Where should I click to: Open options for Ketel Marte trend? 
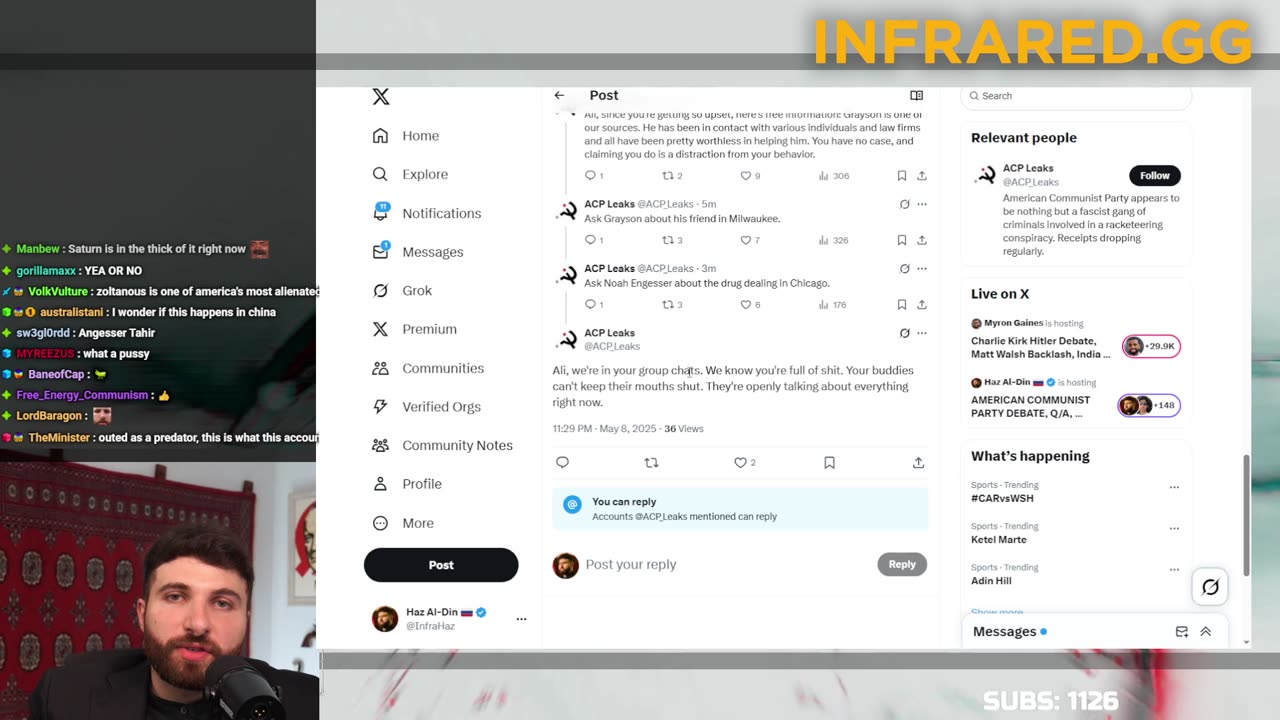(x=1174, y=528)
